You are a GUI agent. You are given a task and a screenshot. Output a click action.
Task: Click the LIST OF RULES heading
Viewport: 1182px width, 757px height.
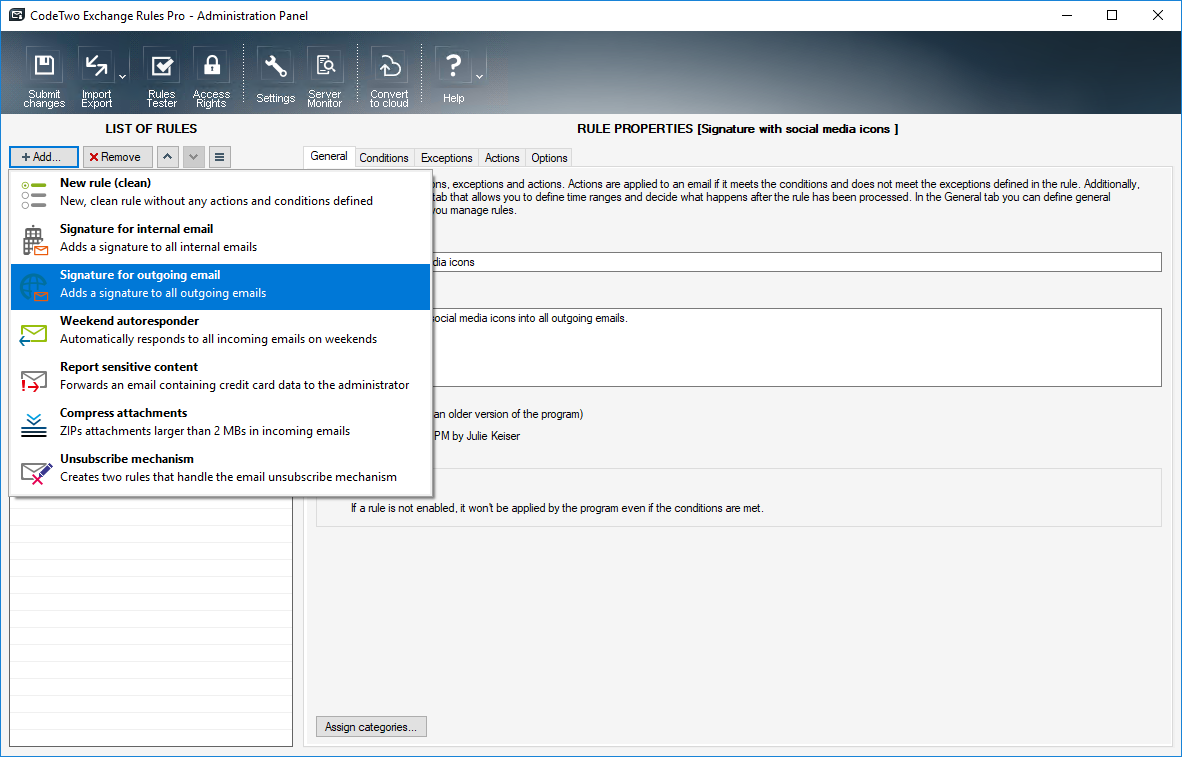pyautogui.click(x=151, y=128)
